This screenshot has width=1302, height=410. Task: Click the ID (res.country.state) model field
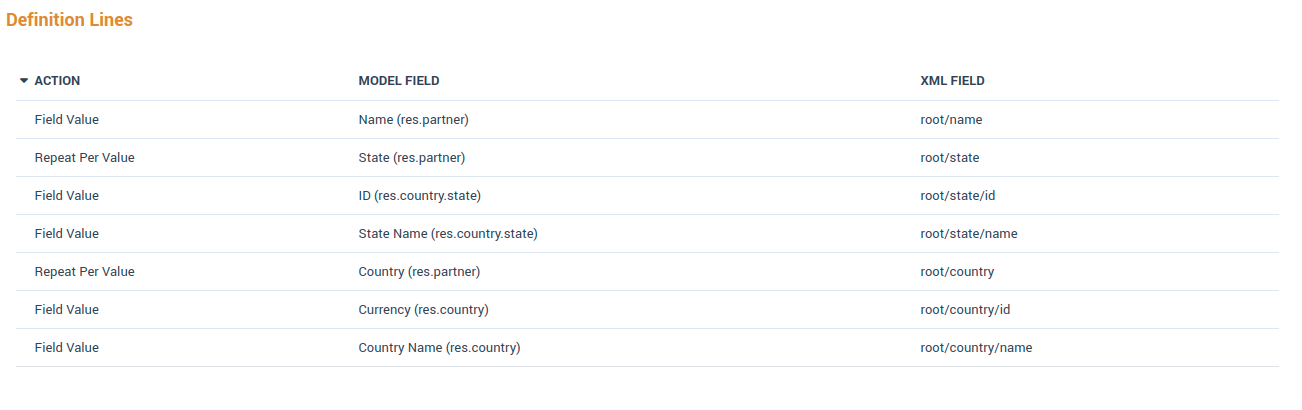click(426, 196)
